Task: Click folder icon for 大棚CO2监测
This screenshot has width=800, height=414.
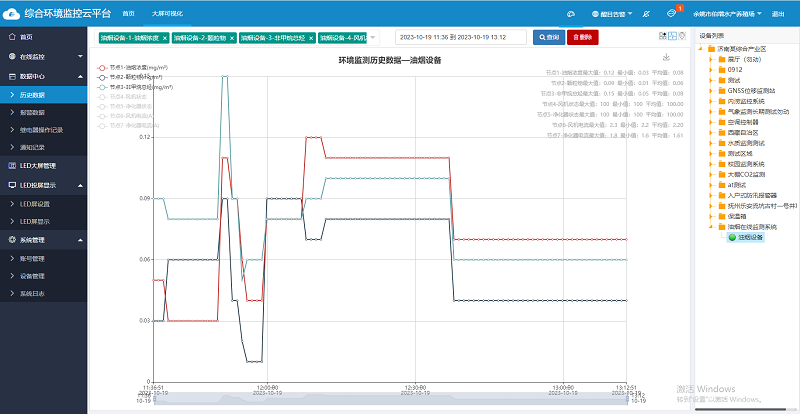Action: 721,174
